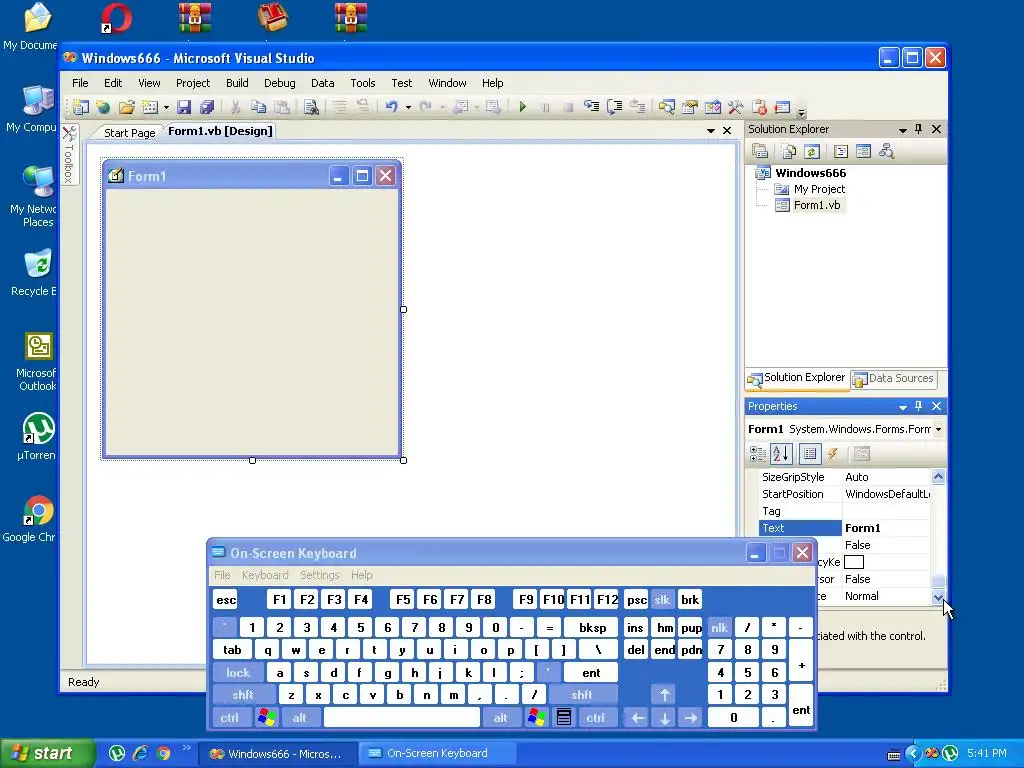Open Error List from the toolbar icon
1024x768 pixels.
coord(759,107)
